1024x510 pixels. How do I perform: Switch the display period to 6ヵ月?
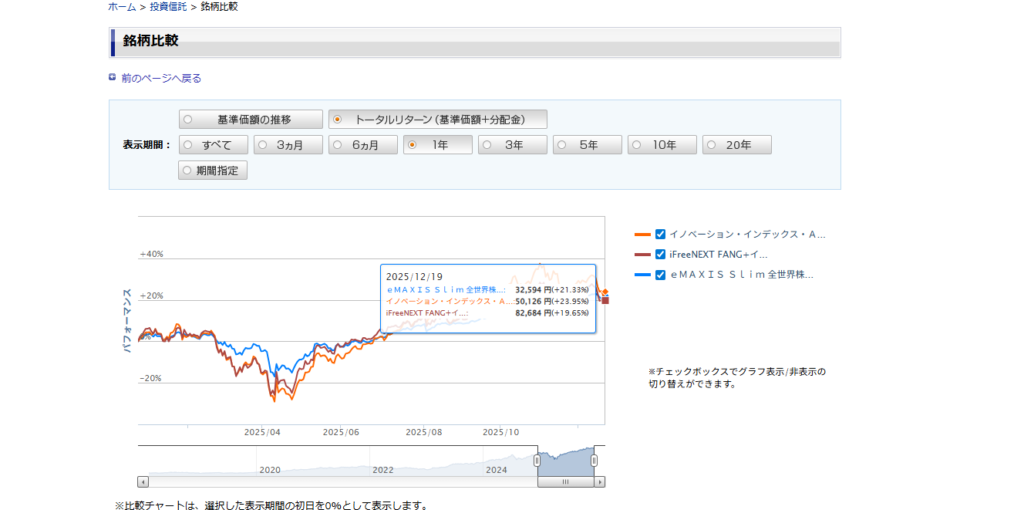[363, 145]
